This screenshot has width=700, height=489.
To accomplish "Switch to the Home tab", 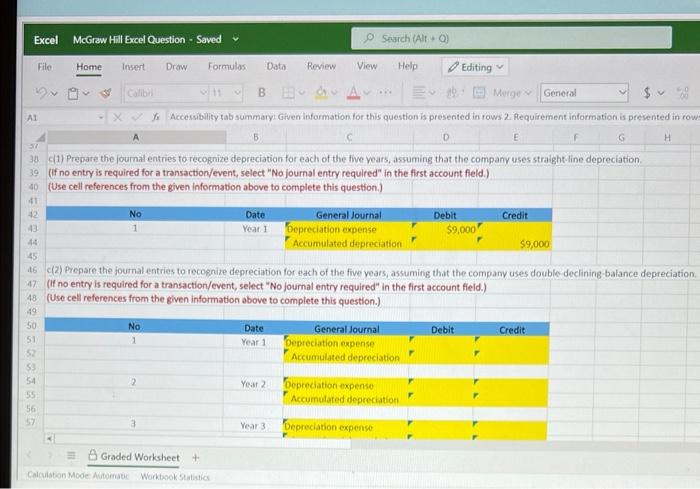I will pyautogui.click(x=89, y=67).
